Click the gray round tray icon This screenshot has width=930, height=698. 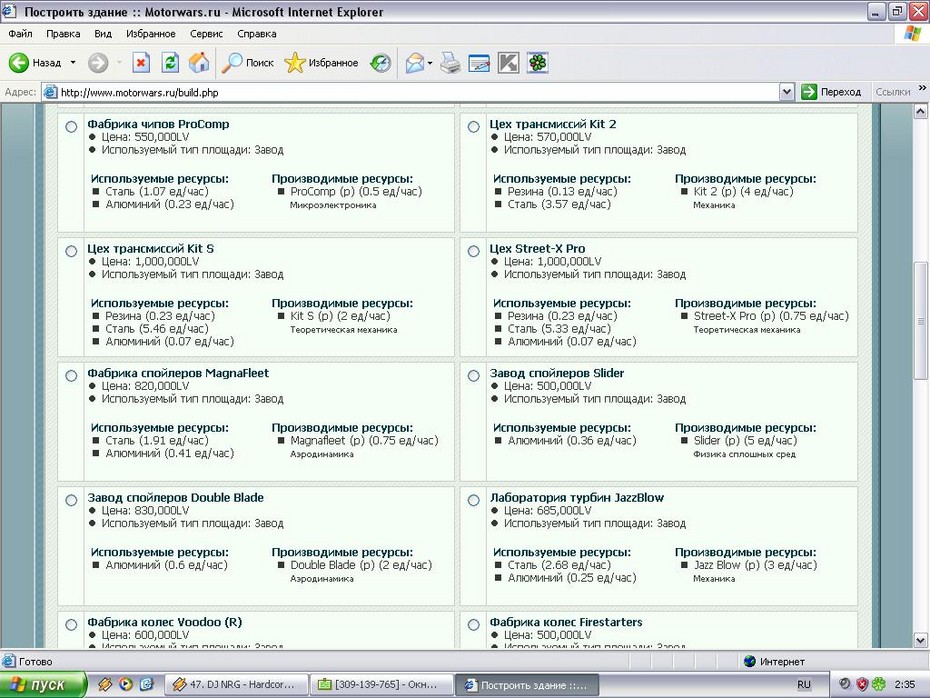pyautogui.click(x=845, y=684)
